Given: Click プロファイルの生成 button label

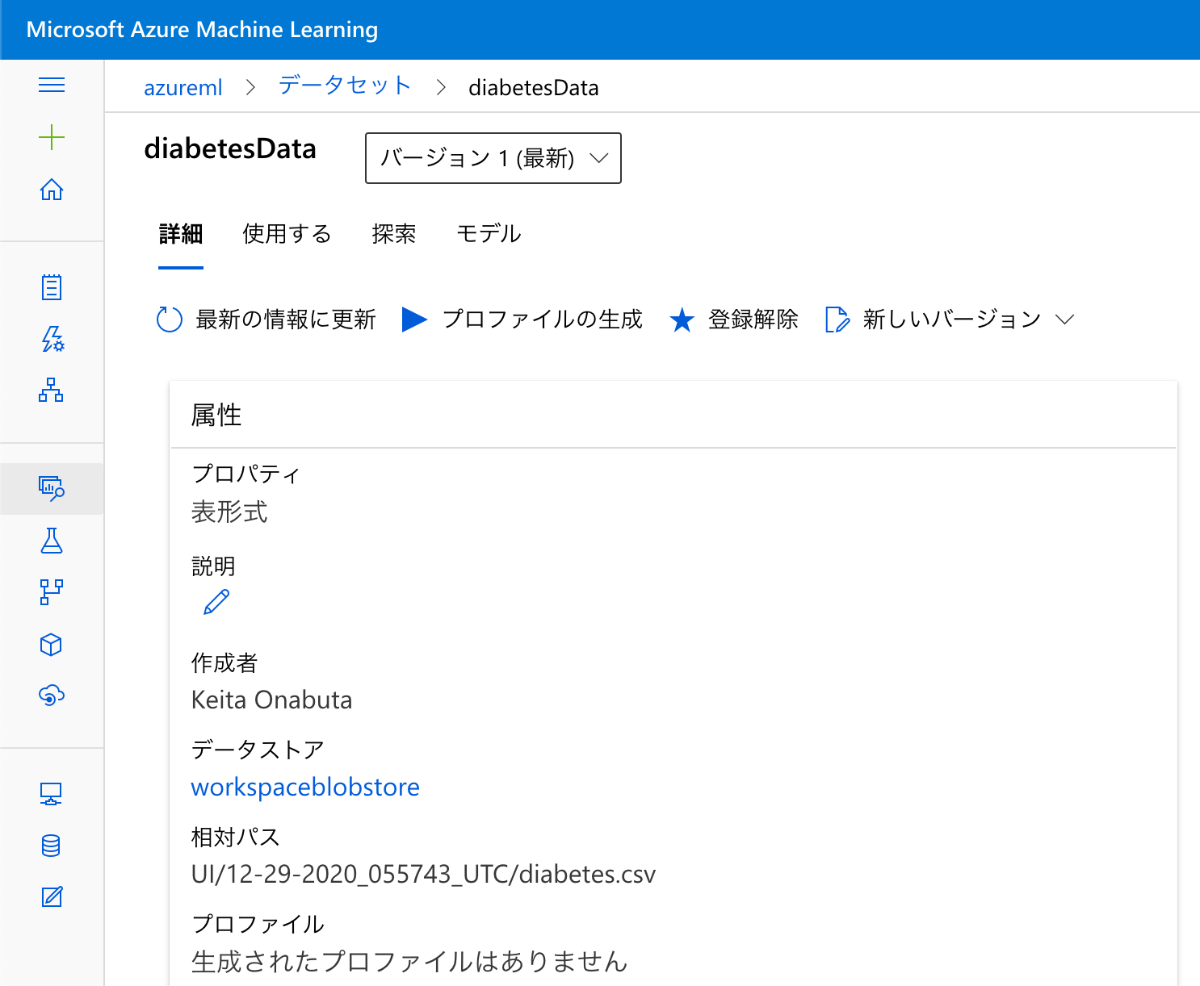Looking at the screenshot, I should [x=542, y=320].
